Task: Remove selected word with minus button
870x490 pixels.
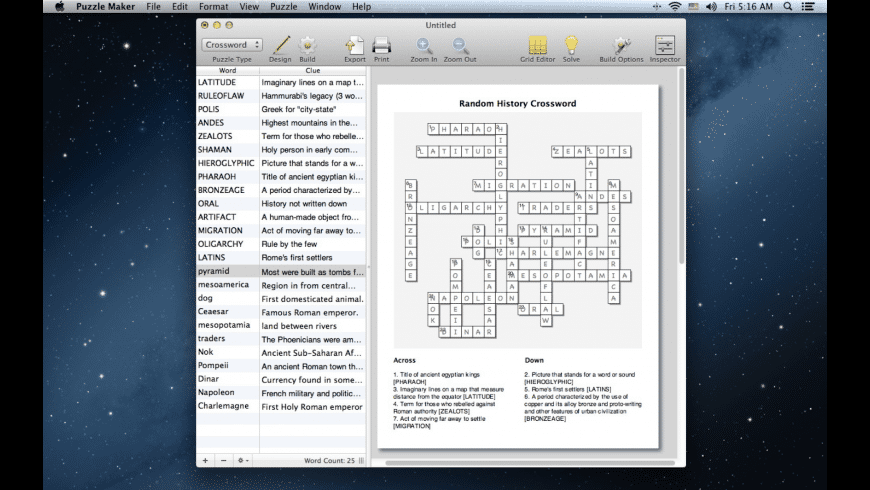Action: click(x=224, y=460)
